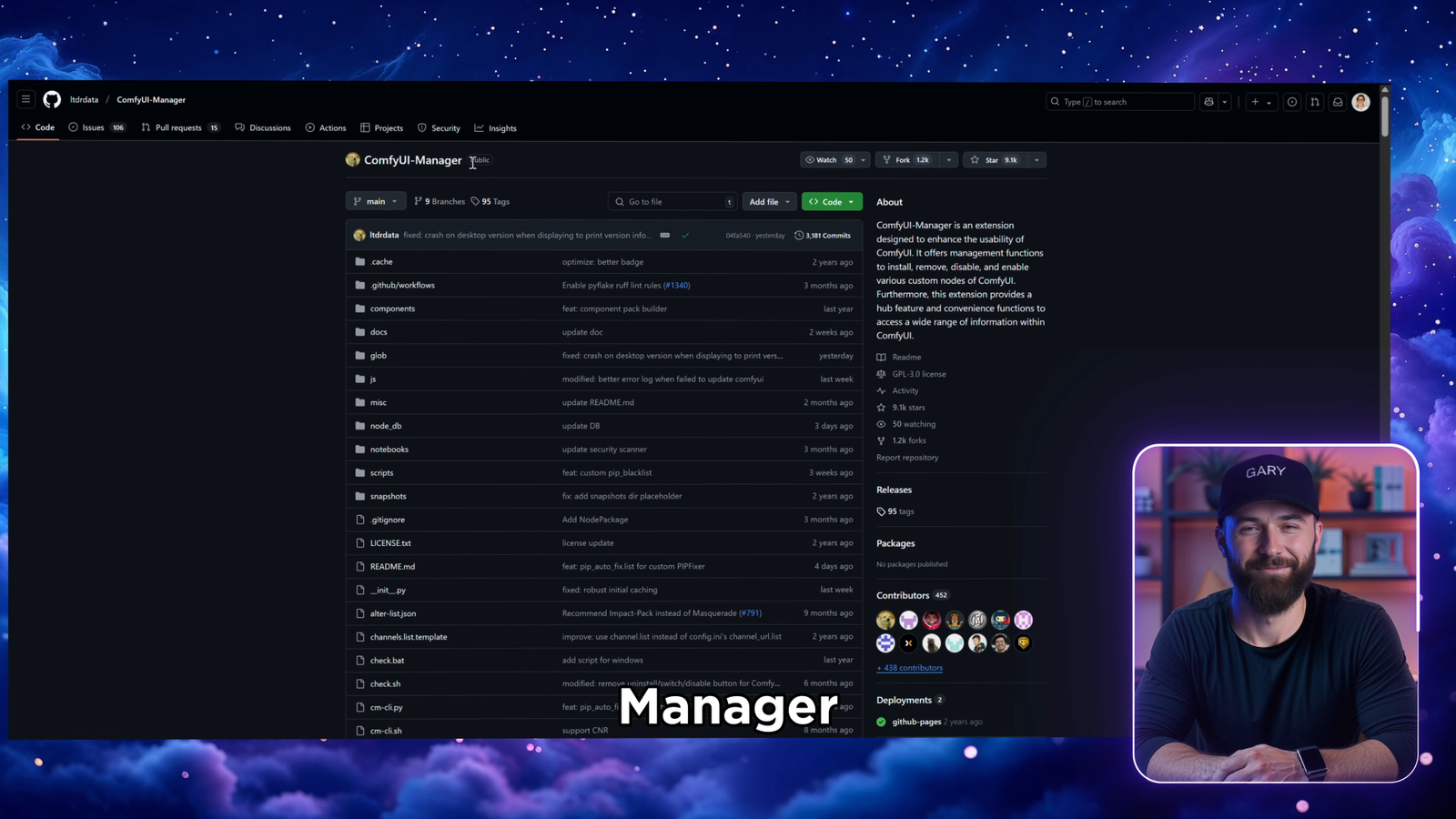View the 9 Branches link
The height and width of the screenshot is (819, 1456).
tap(440, 201)
